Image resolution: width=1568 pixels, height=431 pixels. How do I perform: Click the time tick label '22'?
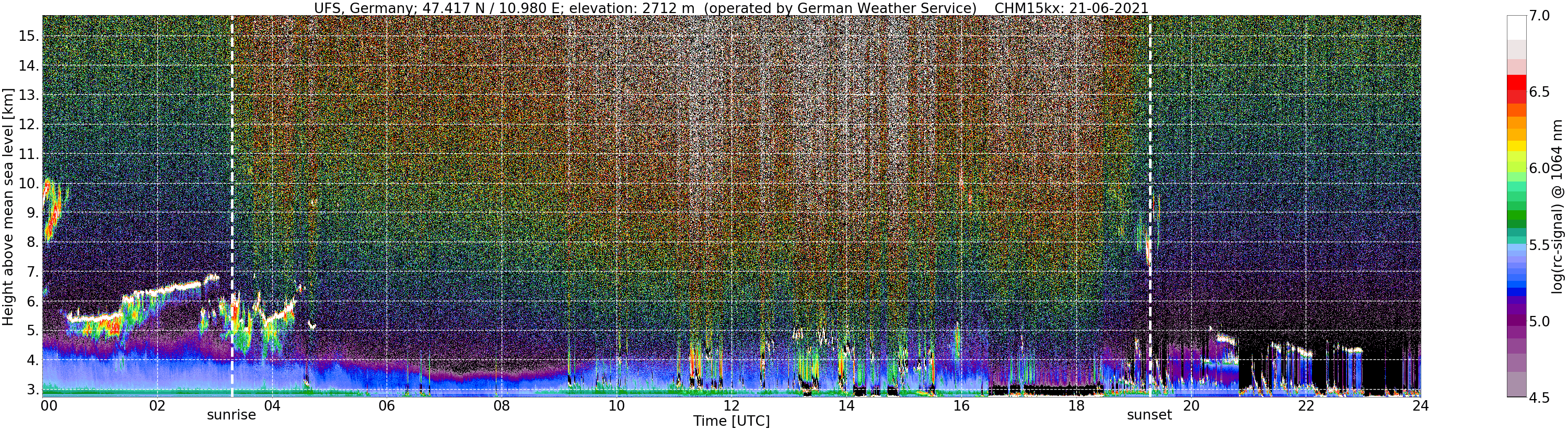click(1306, 406)
